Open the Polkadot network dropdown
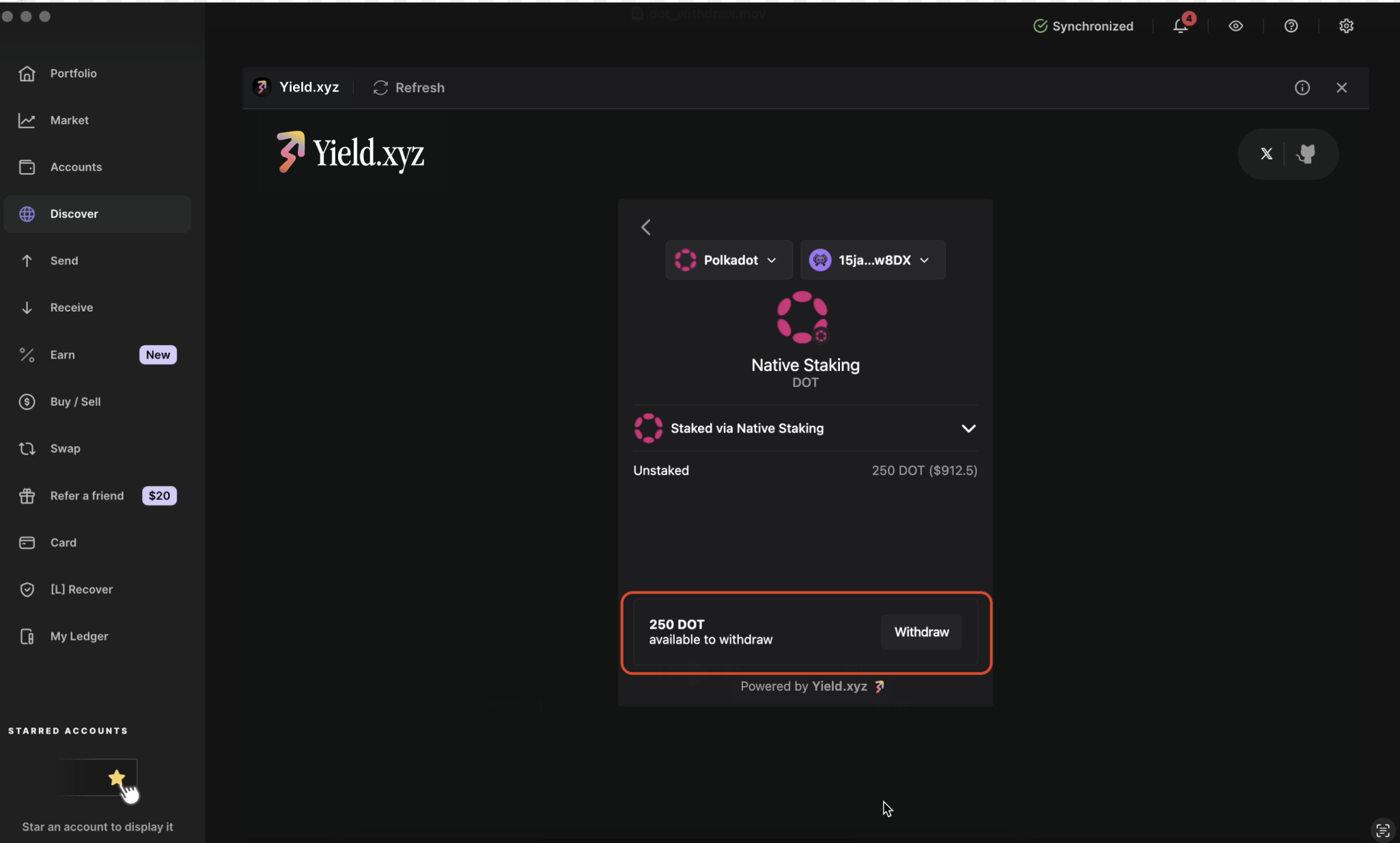Image resolution: width=1400 pixels, height=843 pixels. click(728, 260)
